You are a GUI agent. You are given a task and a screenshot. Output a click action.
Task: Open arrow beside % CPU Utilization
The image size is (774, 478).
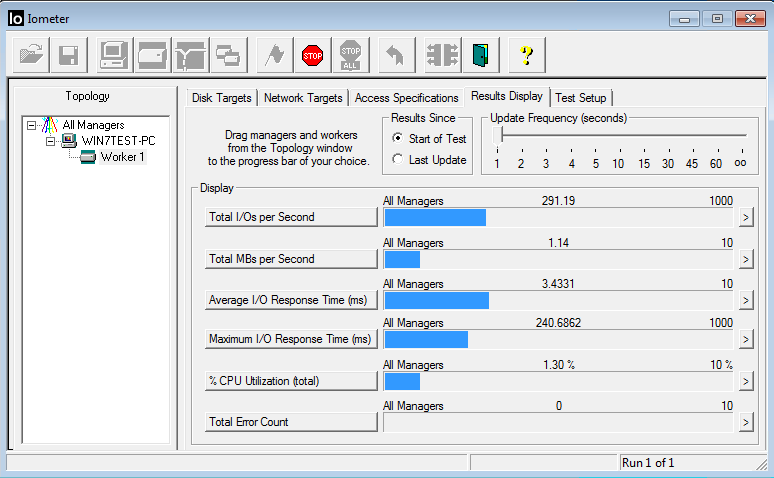point(746,381)
